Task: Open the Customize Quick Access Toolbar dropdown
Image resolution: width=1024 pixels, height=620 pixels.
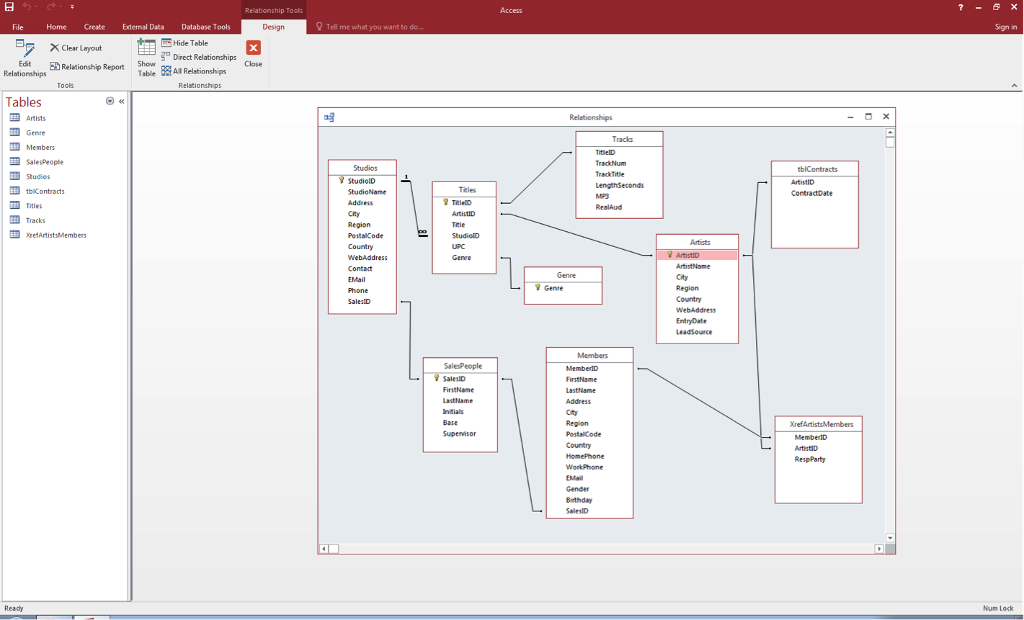Action: coord(72,9)
